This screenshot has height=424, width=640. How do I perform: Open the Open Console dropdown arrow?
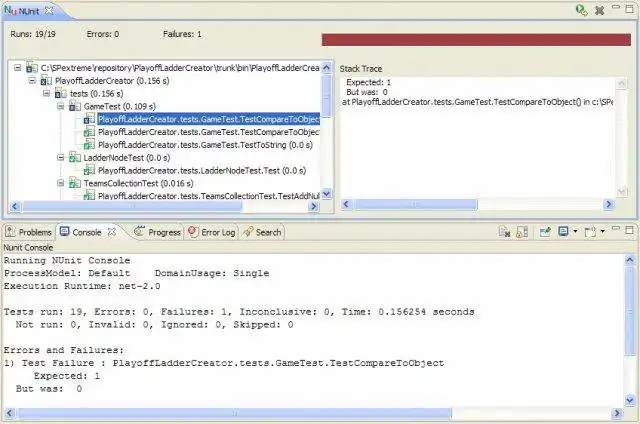click(x=602, y=232)
